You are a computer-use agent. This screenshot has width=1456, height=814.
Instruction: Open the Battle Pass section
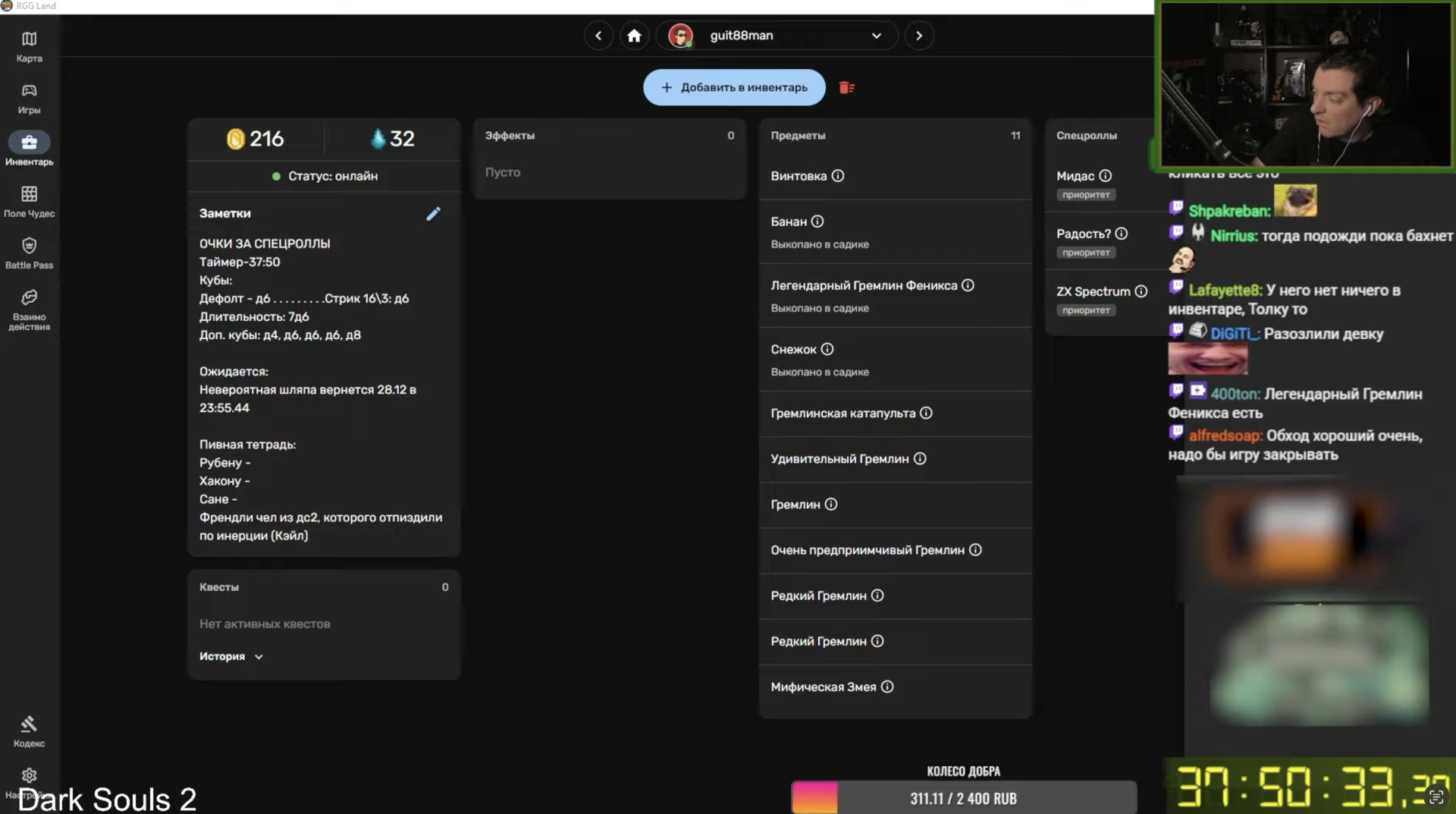click(x=29, y=253)
